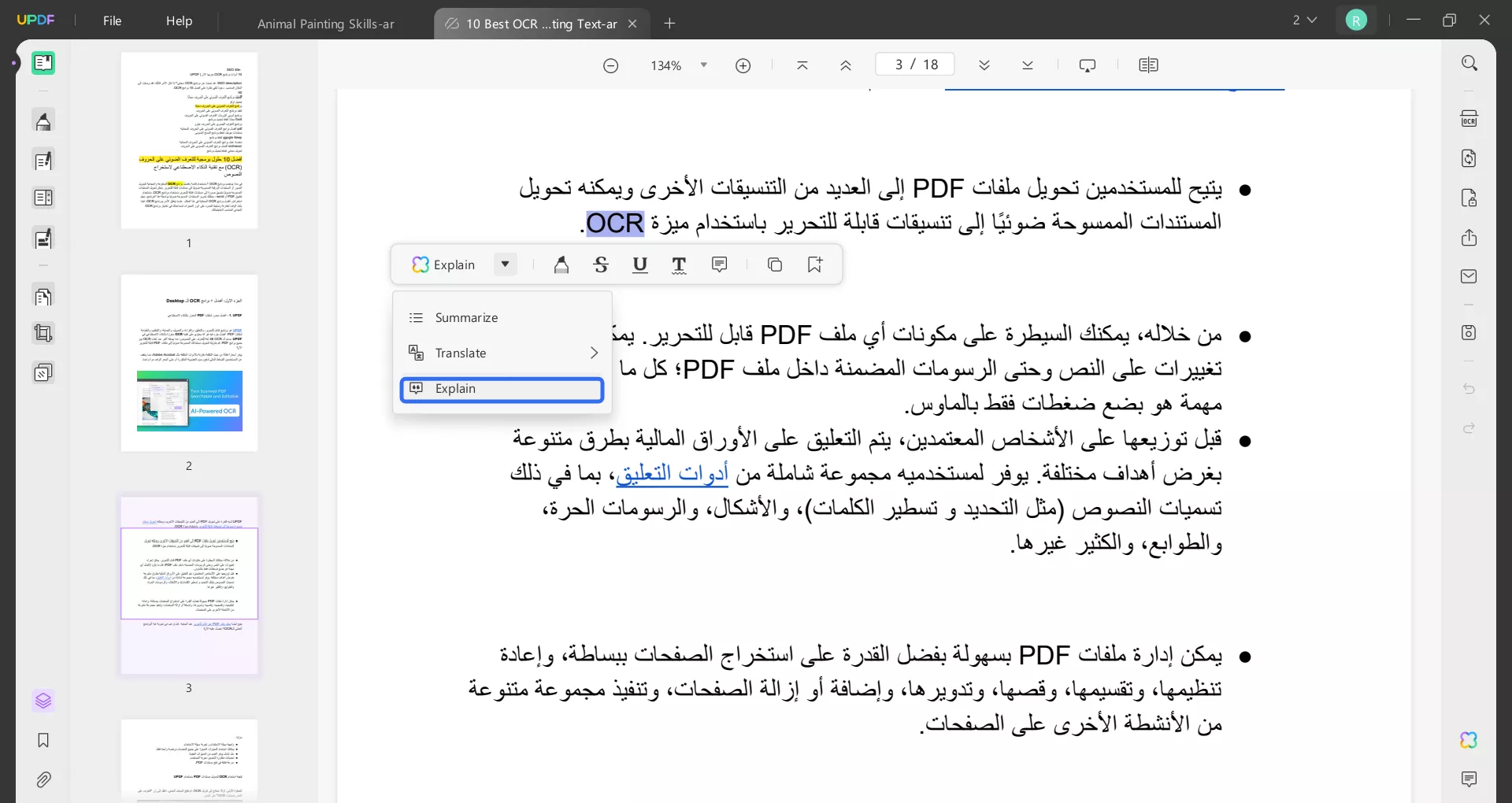Open the Organize Pages tool in sidebar
Image resolution: width=1512 pixels, height=803 pixels.
[43, 198]
